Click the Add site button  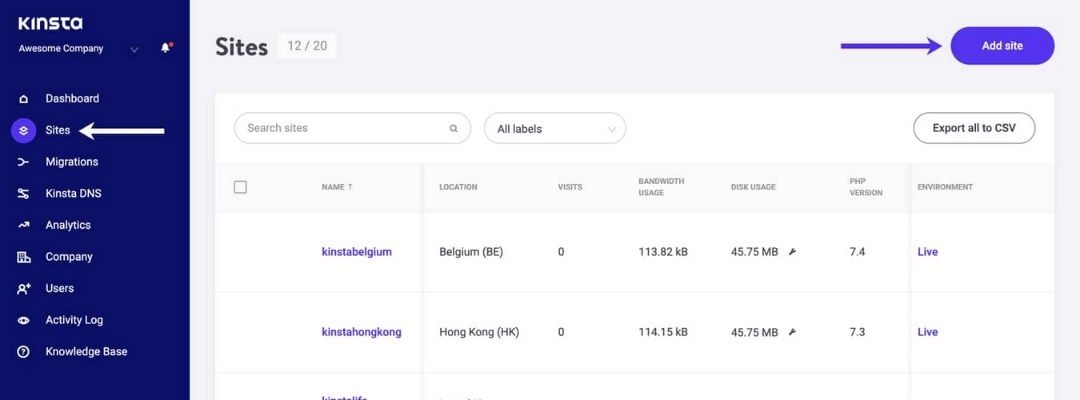tap(1002, 46)
